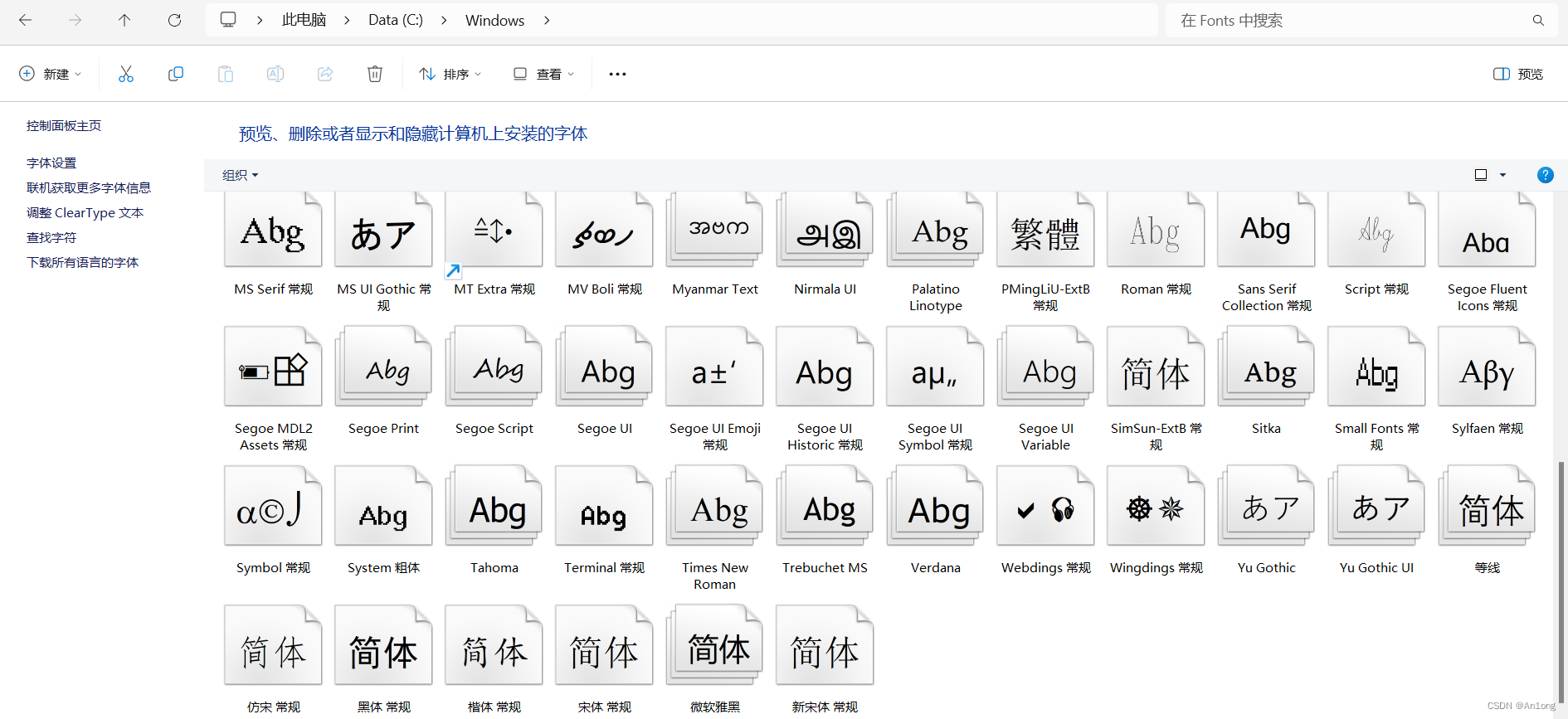Toggle the 预览 preview pane
The image size is (1568, 719).
click(1517, 74)
